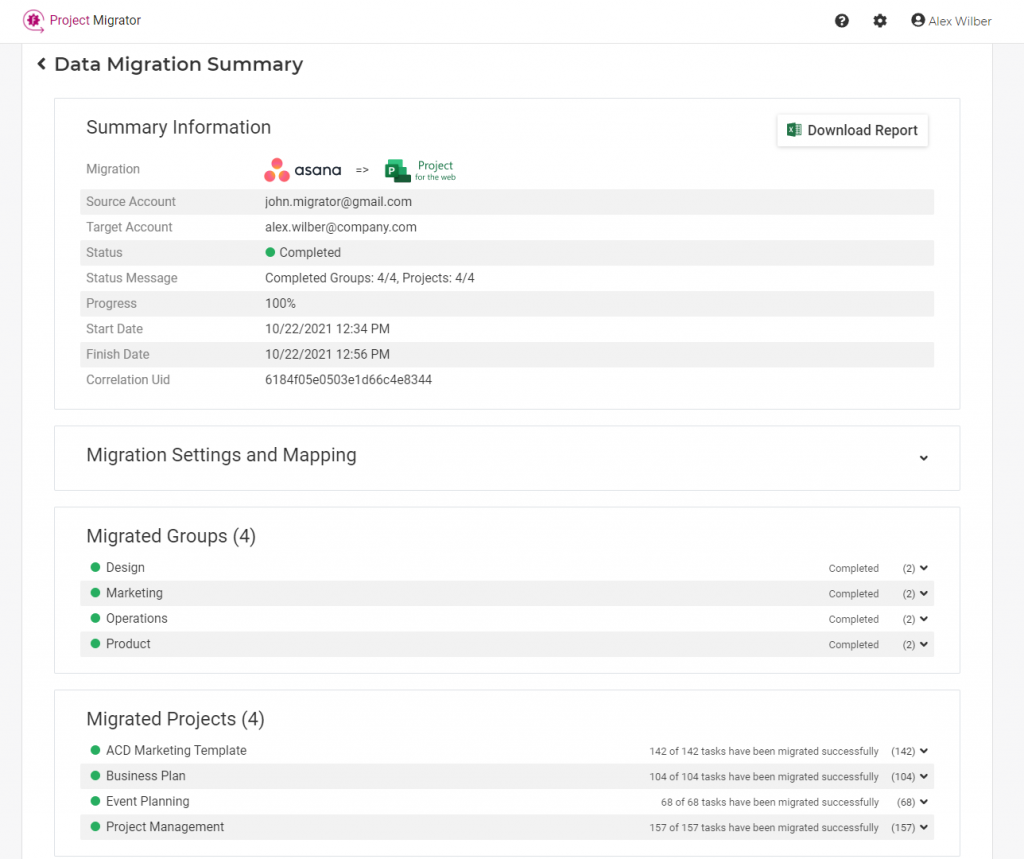
Task: Expand the Business Plan project tasks
Action: (924, 776)
